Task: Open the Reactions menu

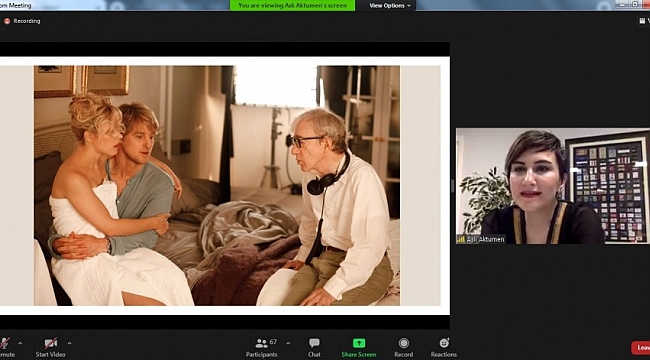Action: coord(444,348)
